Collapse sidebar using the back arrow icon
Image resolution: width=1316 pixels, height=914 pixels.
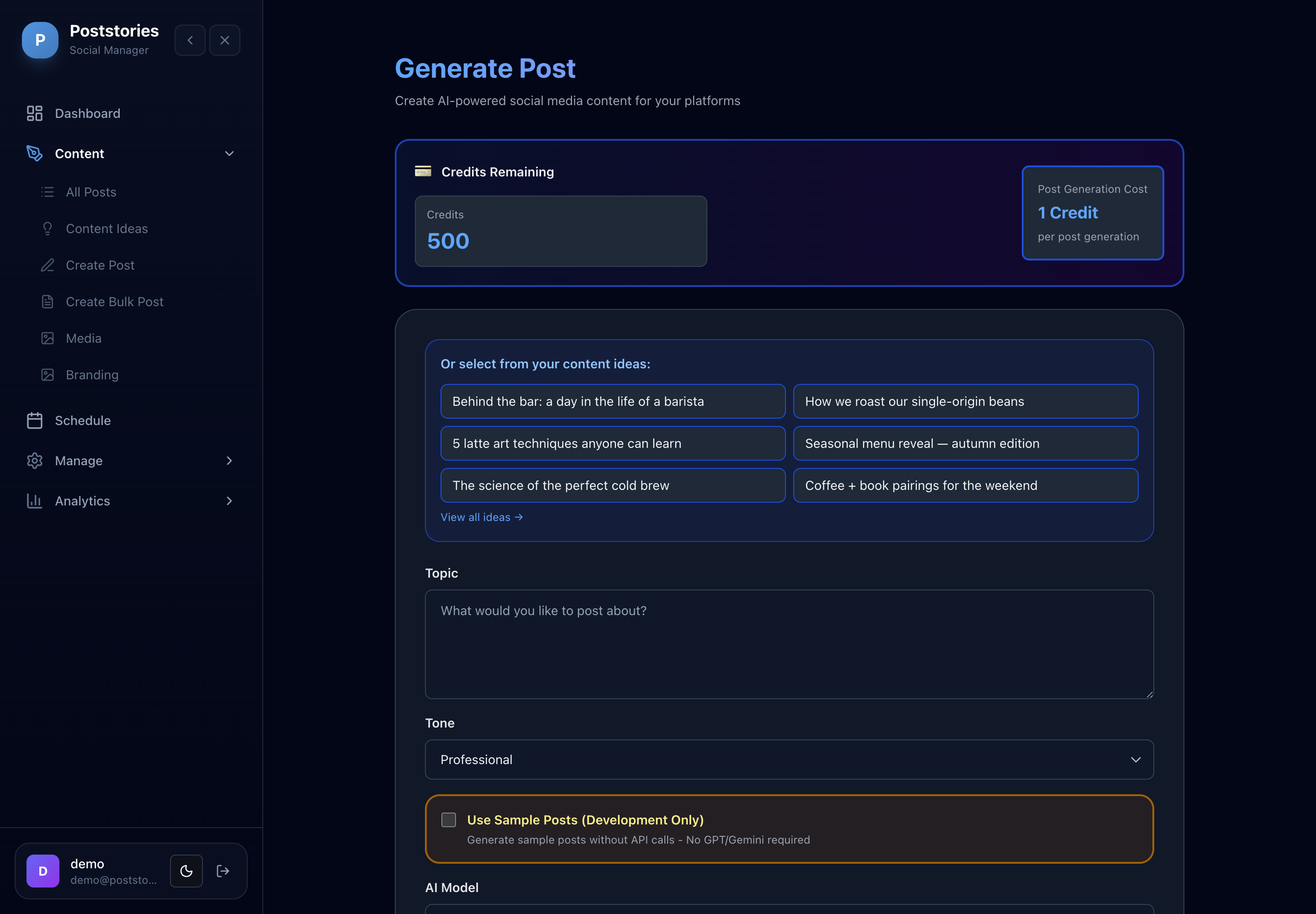(x=190, y=40)
